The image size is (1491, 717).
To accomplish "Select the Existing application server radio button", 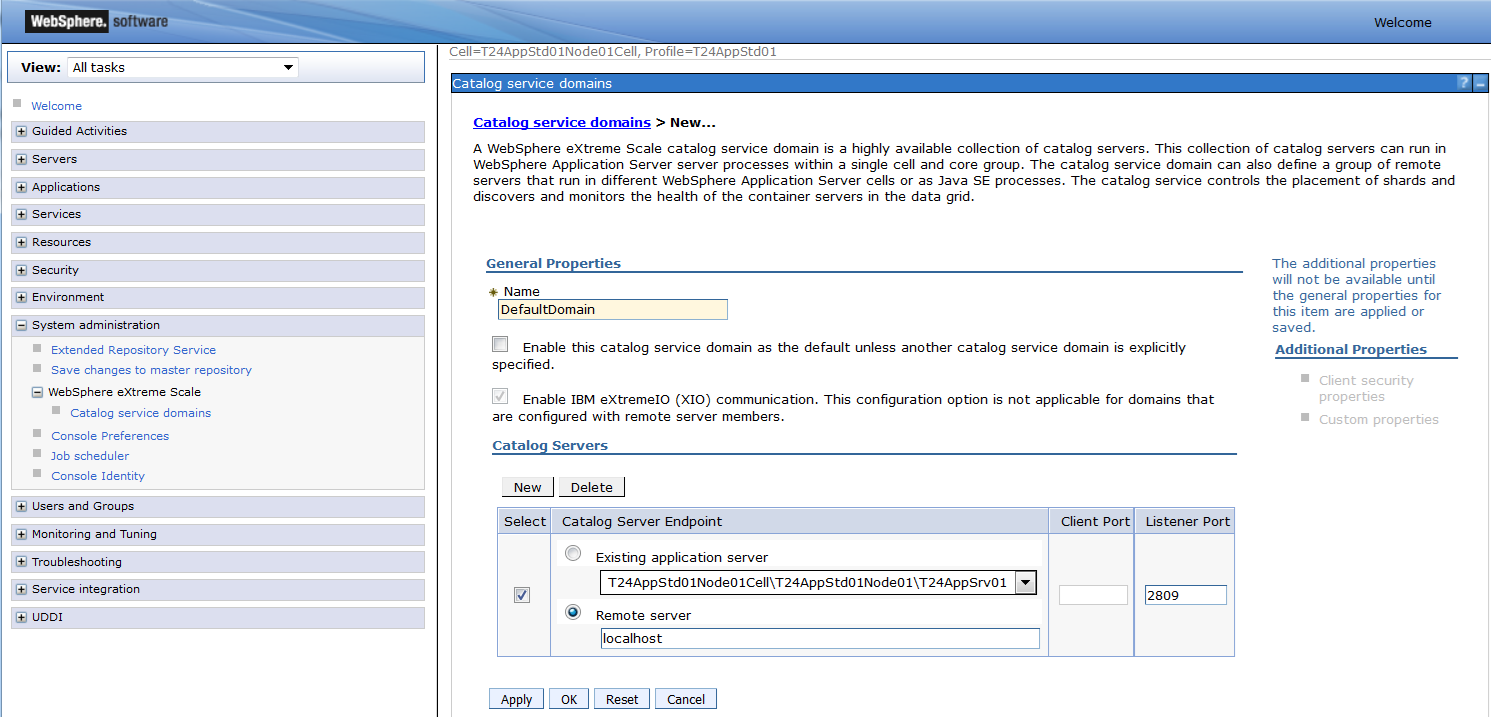I will [573, 554].
